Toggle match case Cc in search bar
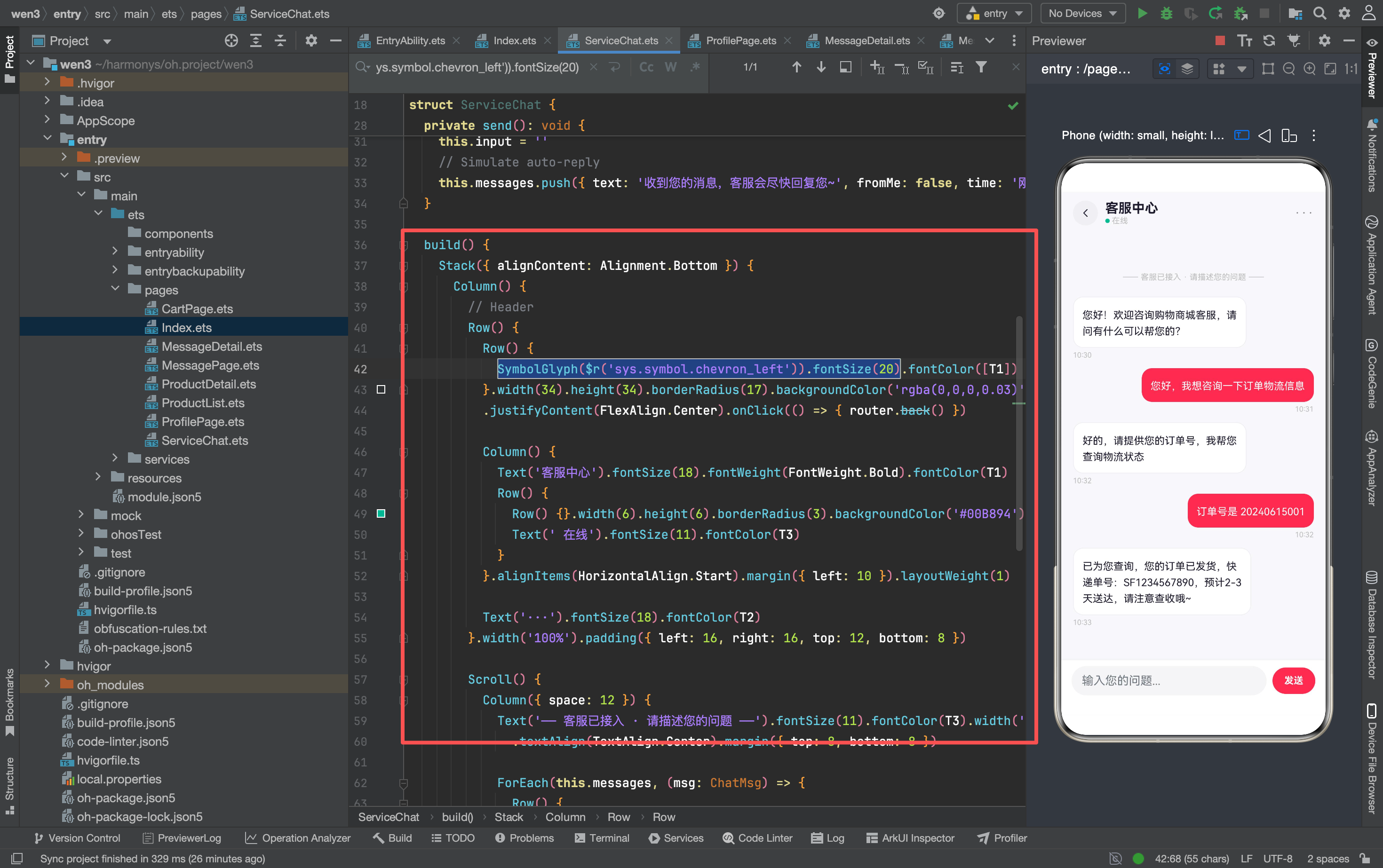 tap(646, 67)
